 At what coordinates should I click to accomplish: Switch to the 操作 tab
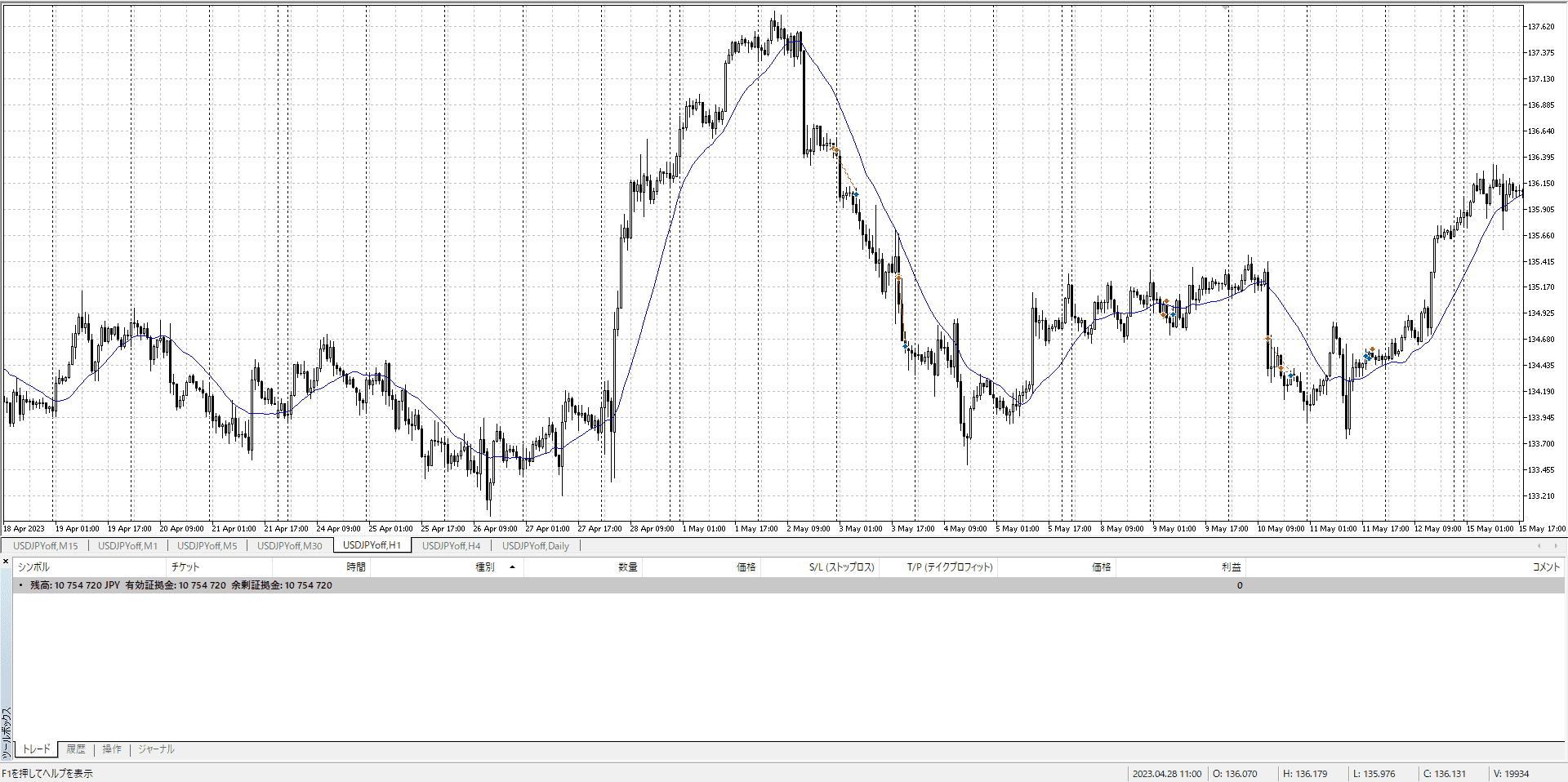pos(112,749)
